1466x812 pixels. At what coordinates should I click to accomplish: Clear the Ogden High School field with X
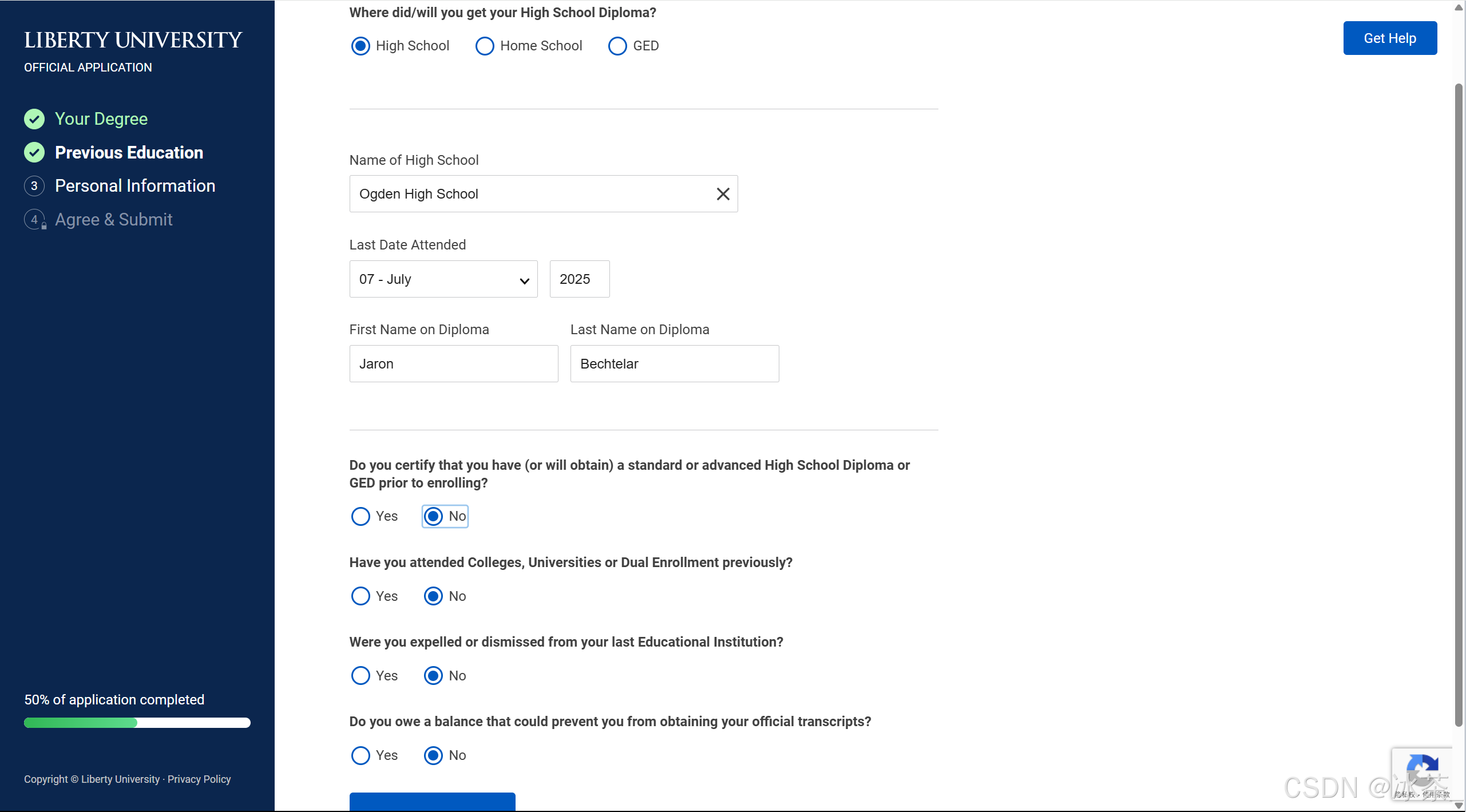(723, 194)
